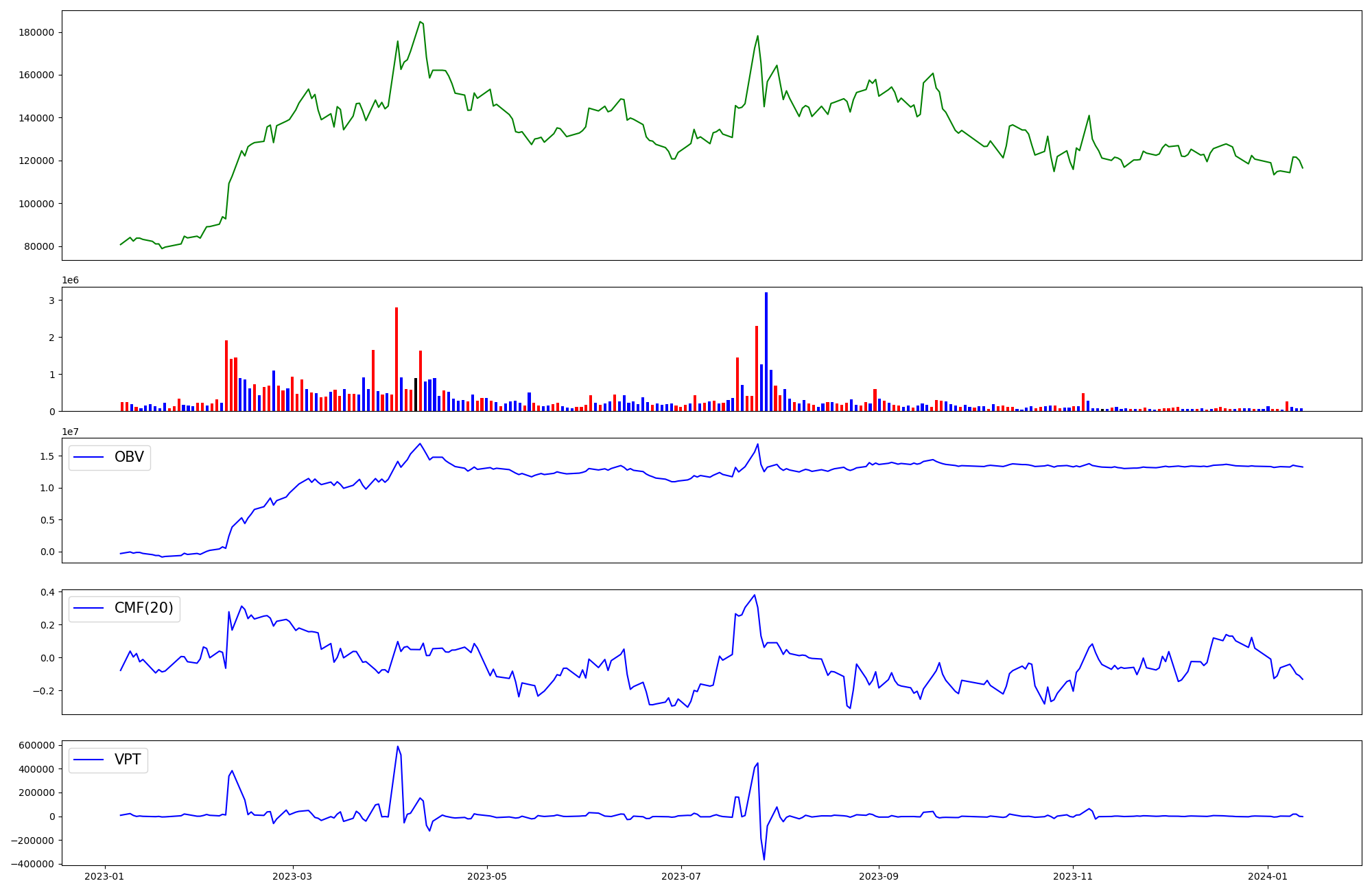Click the blue line sample in CMF(20) legend
Screen dimensions: 1372x892
pyautogui.click(x=88, y=609)
